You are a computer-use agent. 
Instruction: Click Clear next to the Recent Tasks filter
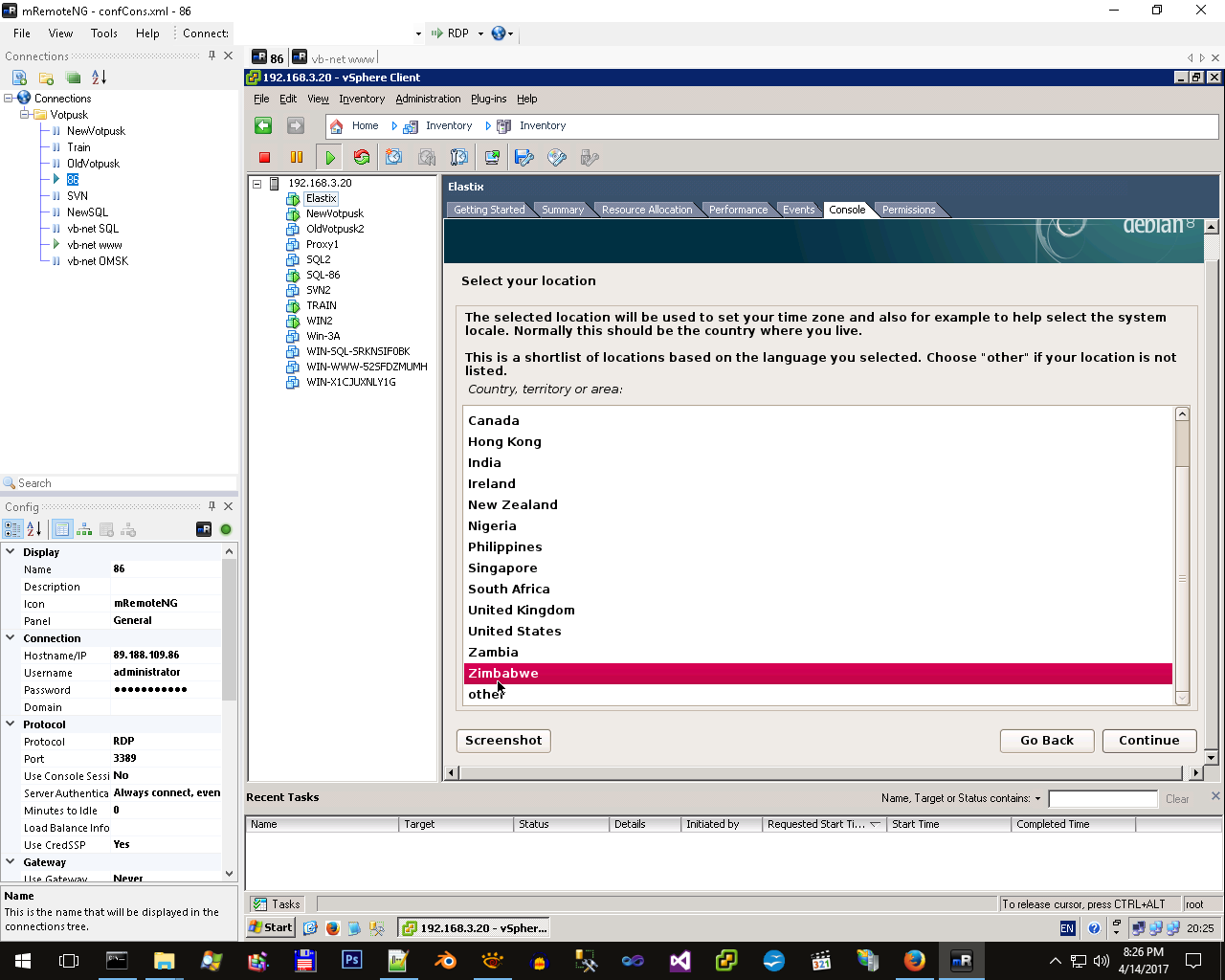coord(1177,799)
